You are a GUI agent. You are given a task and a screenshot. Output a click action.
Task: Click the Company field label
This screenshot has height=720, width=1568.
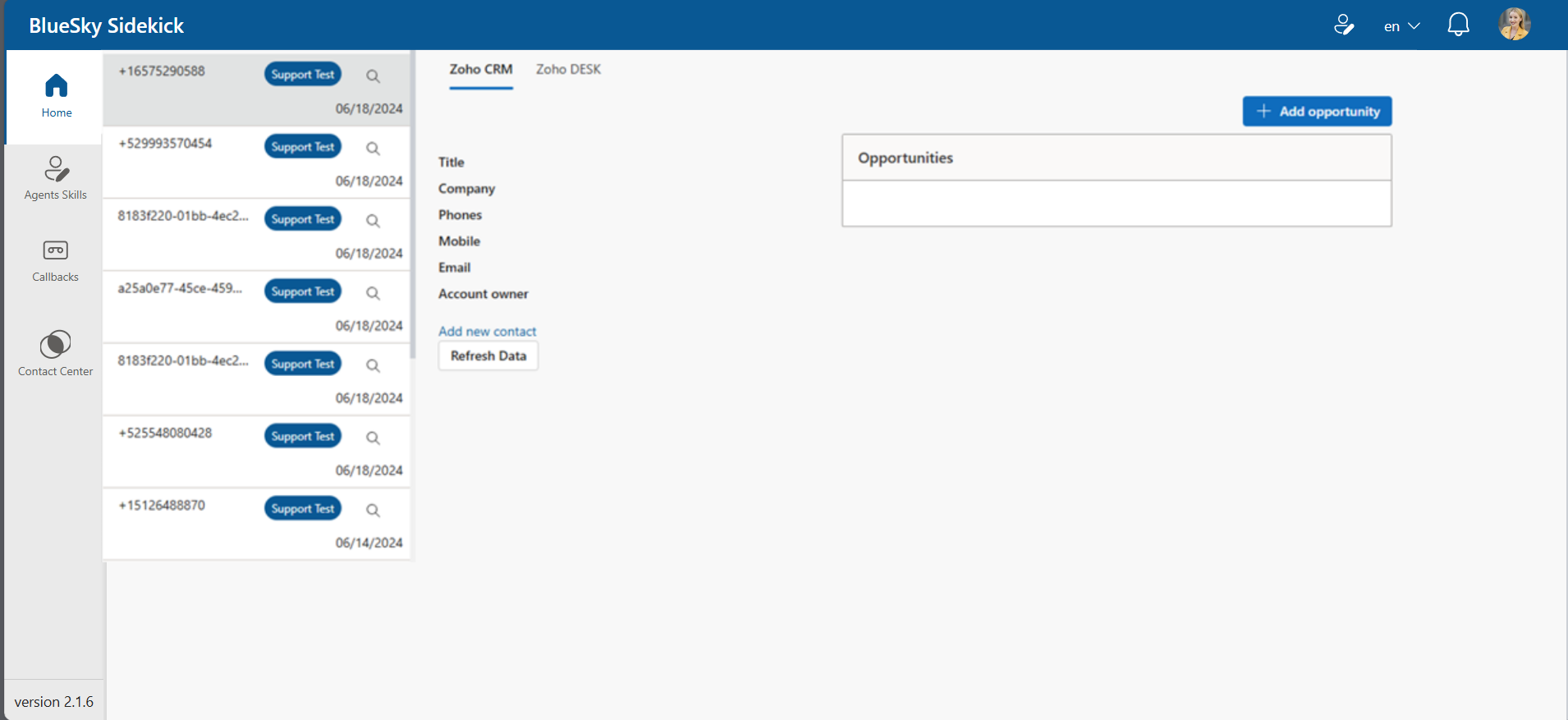point(466,189)
